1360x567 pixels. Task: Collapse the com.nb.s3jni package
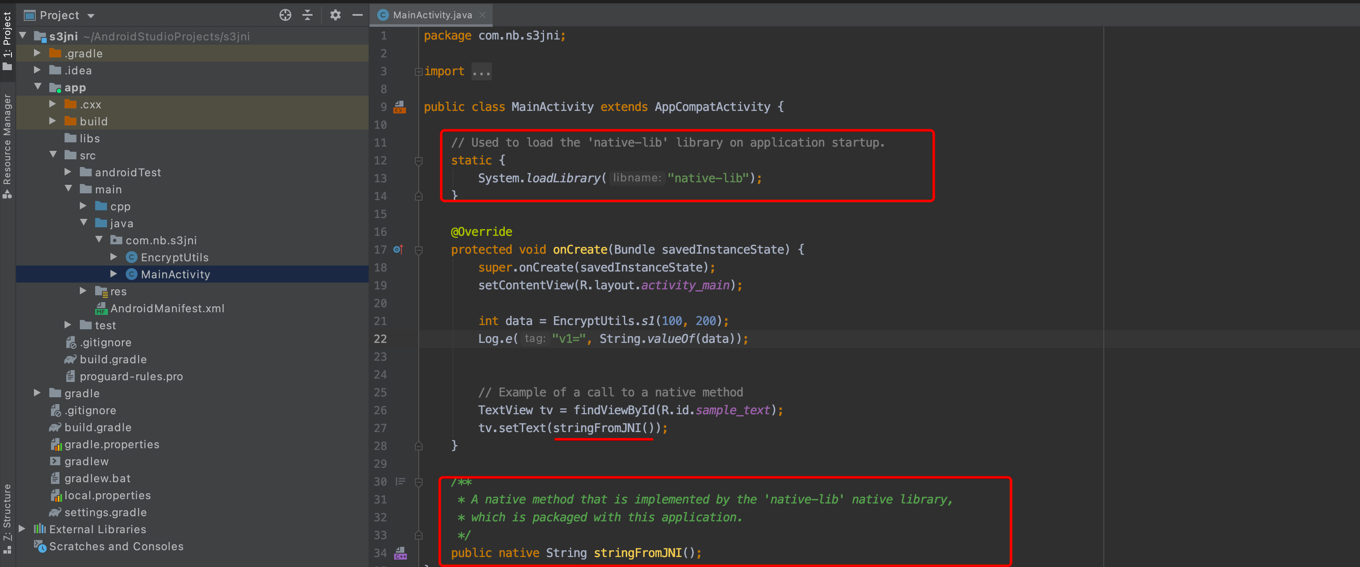[99, 240]
